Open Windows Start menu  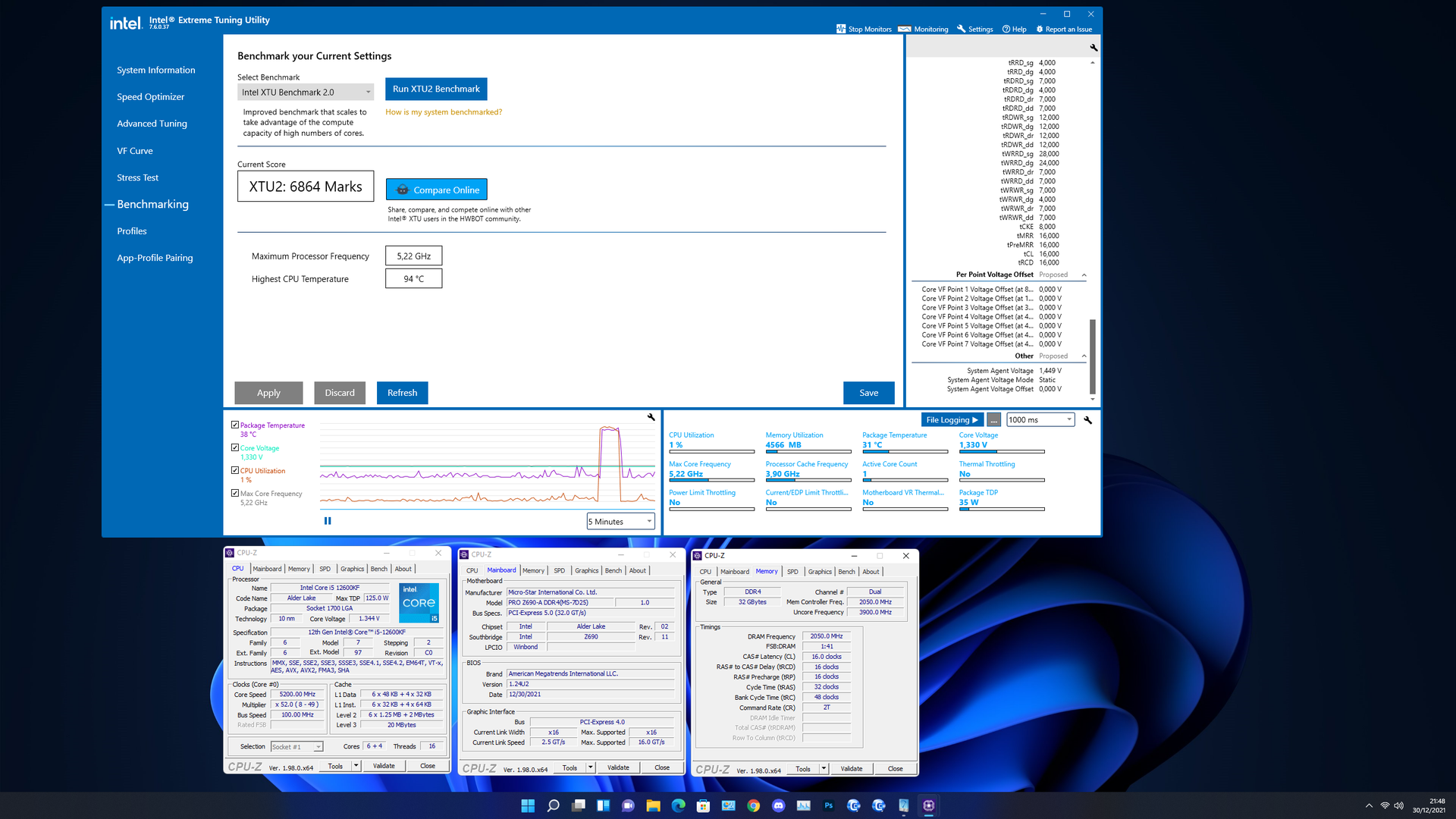click(528, 805)
